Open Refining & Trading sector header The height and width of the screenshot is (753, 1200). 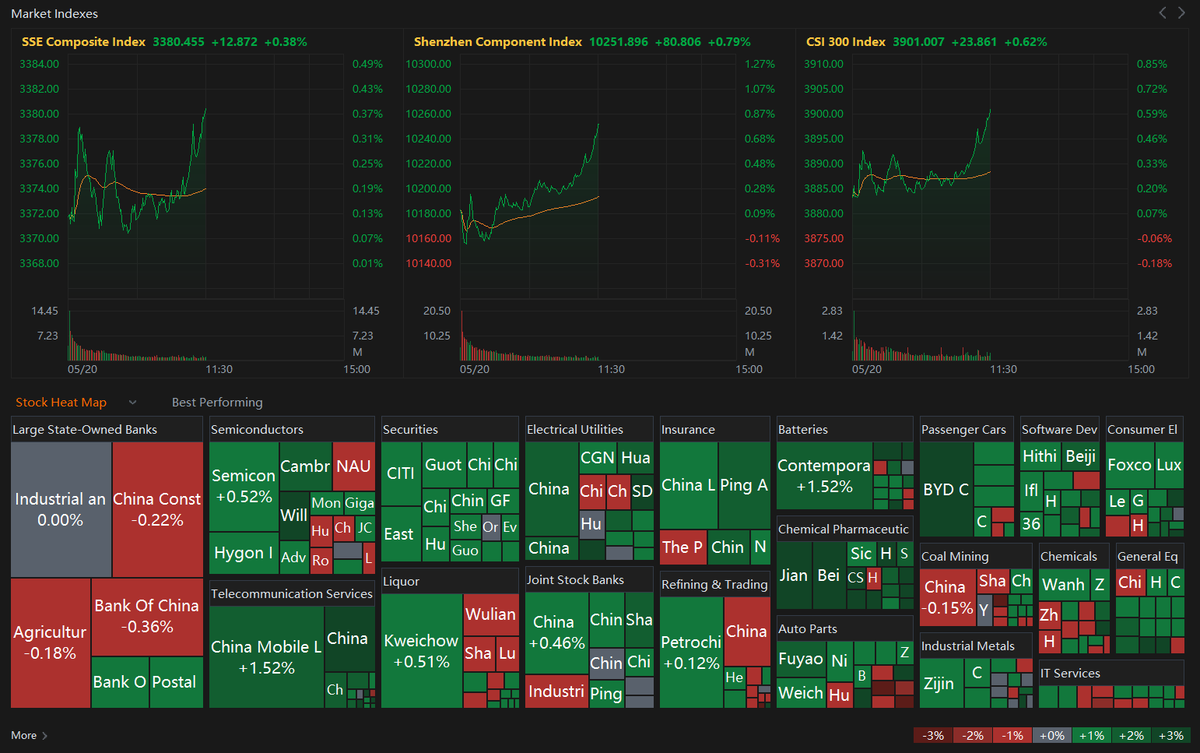pos(715,584)
